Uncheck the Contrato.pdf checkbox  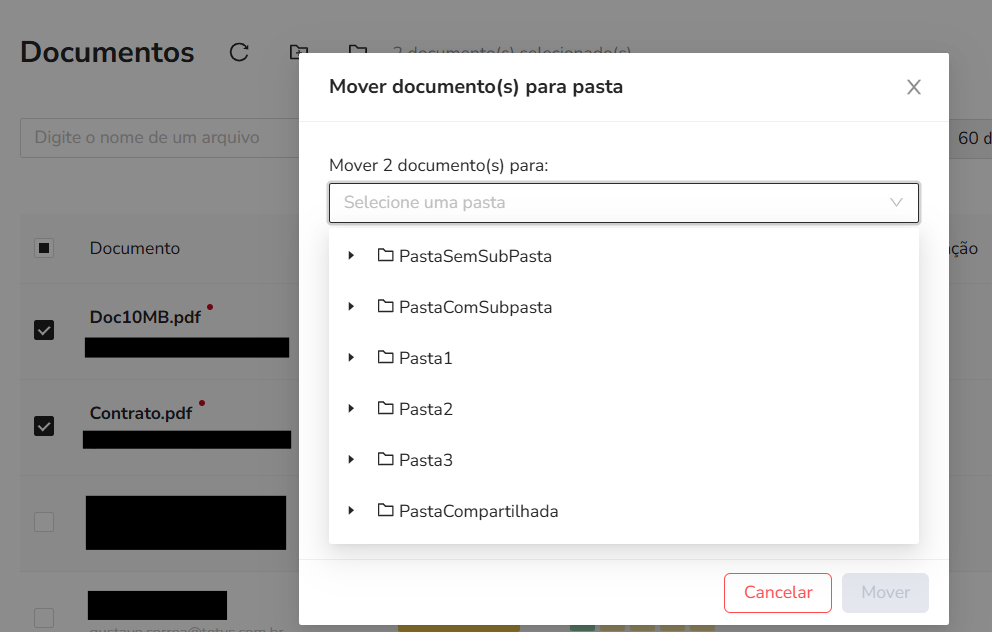(x=44, y=426)
